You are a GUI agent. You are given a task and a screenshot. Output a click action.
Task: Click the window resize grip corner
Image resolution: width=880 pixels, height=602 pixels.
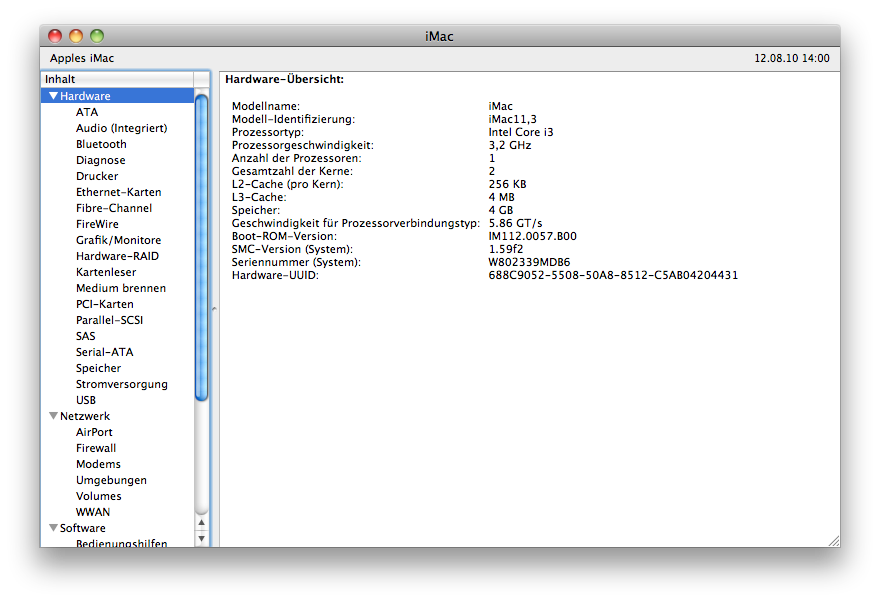(x=834, y=541)
